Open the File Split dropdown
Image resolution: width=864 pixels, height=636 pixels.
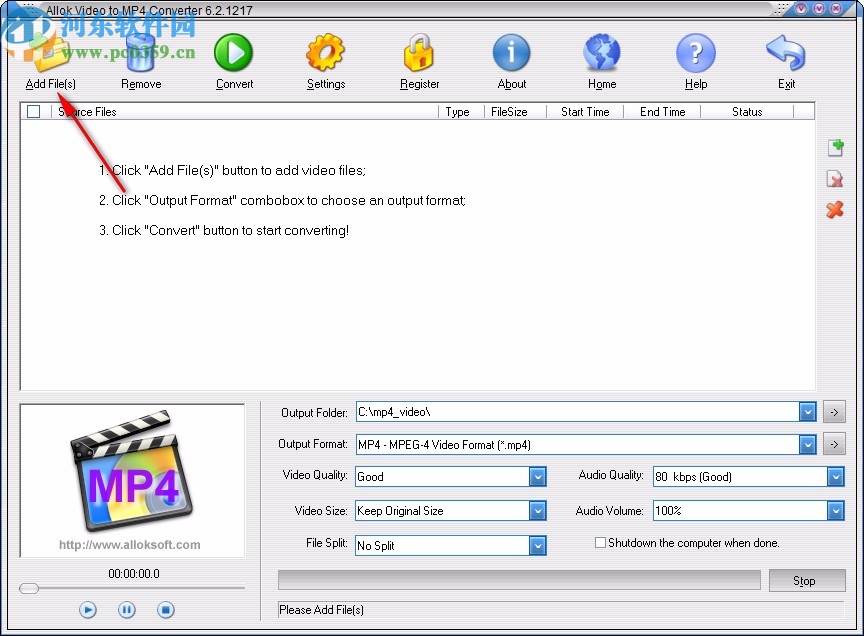[537, 545]
